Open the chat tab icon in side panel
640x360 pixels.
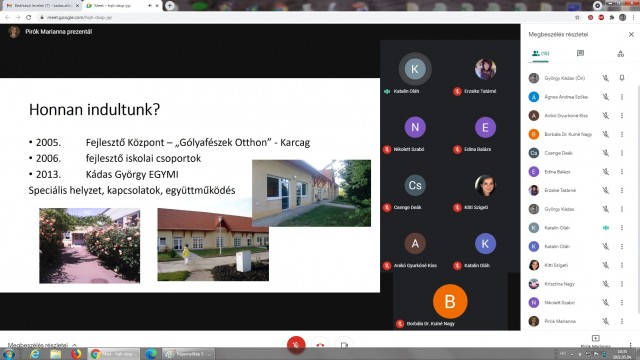click(x=580, y=53)
